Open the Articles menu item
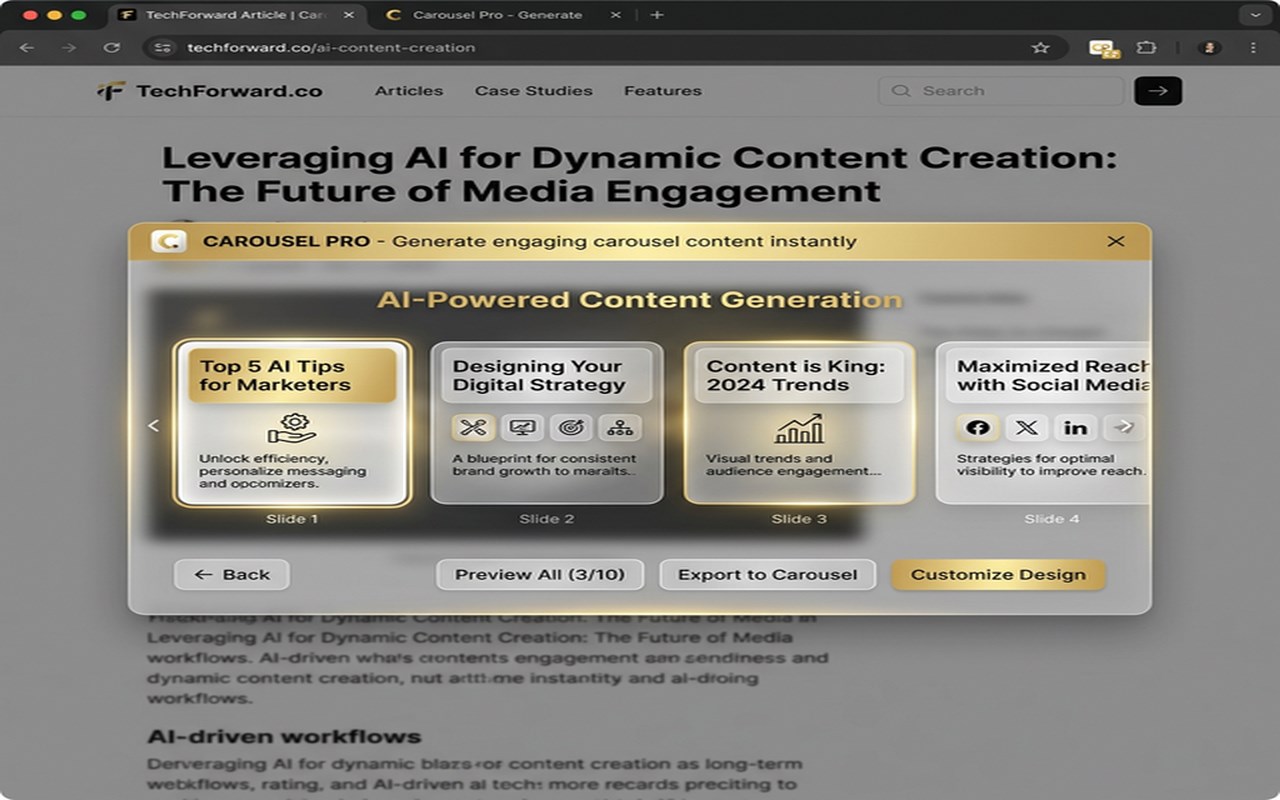 [409, 91]
